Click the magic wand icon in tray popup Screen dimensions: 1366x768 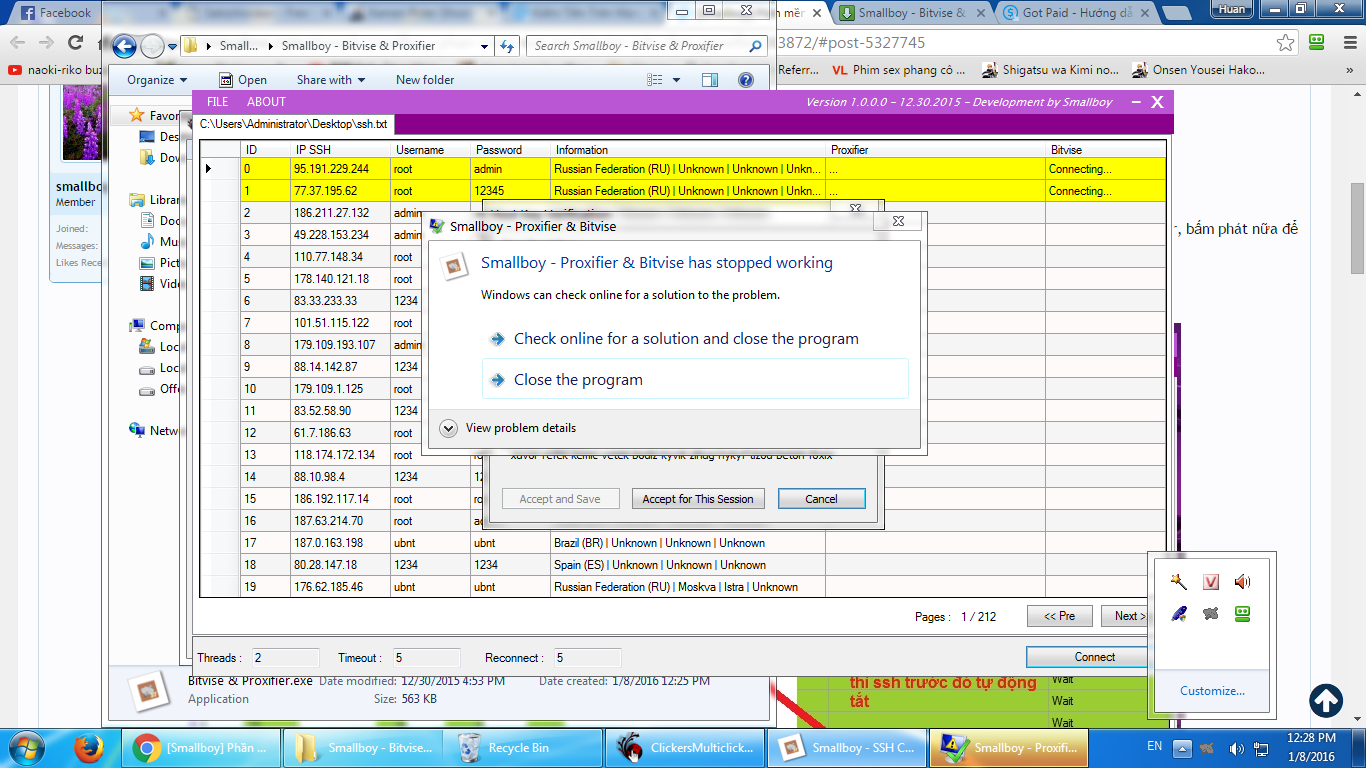[1180, 581]
